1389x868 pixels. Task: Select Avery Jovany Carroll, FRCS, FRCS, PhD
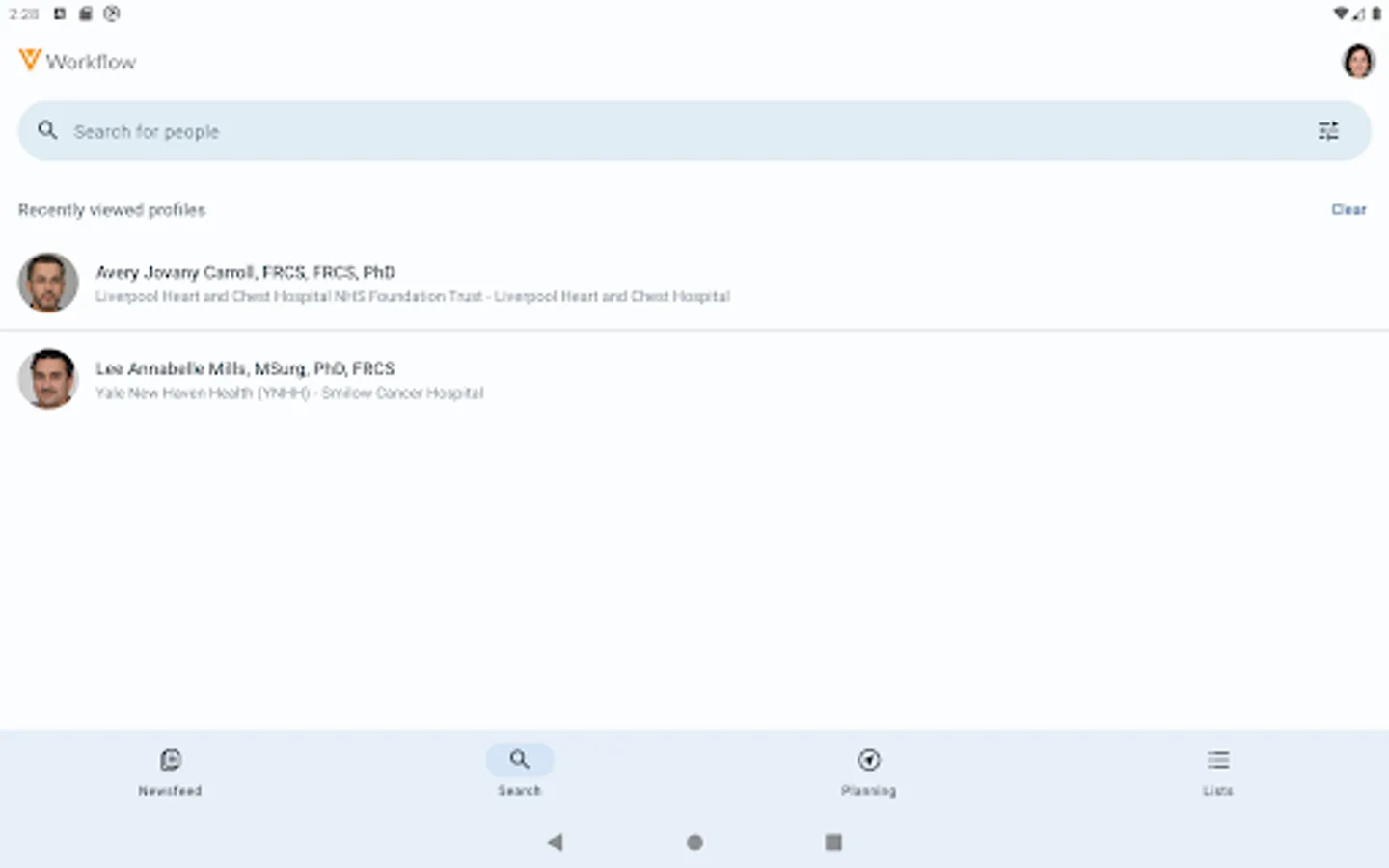pyautogui.click(x=245, y=272)
